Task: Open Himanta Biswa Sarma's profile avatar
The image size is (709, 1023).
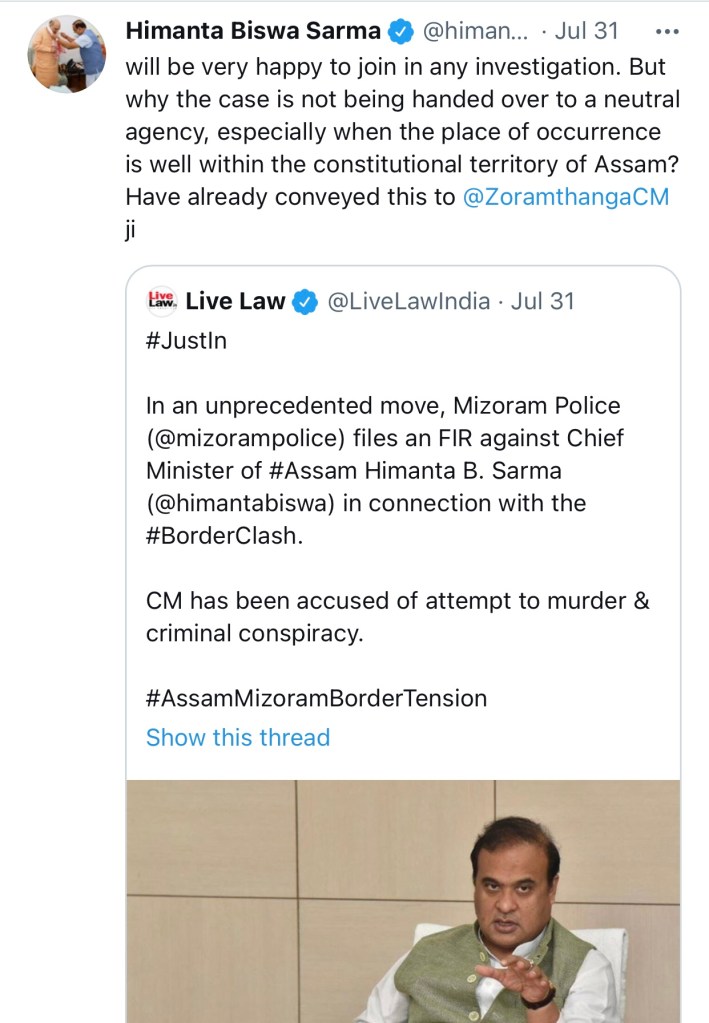Action: 66,54
